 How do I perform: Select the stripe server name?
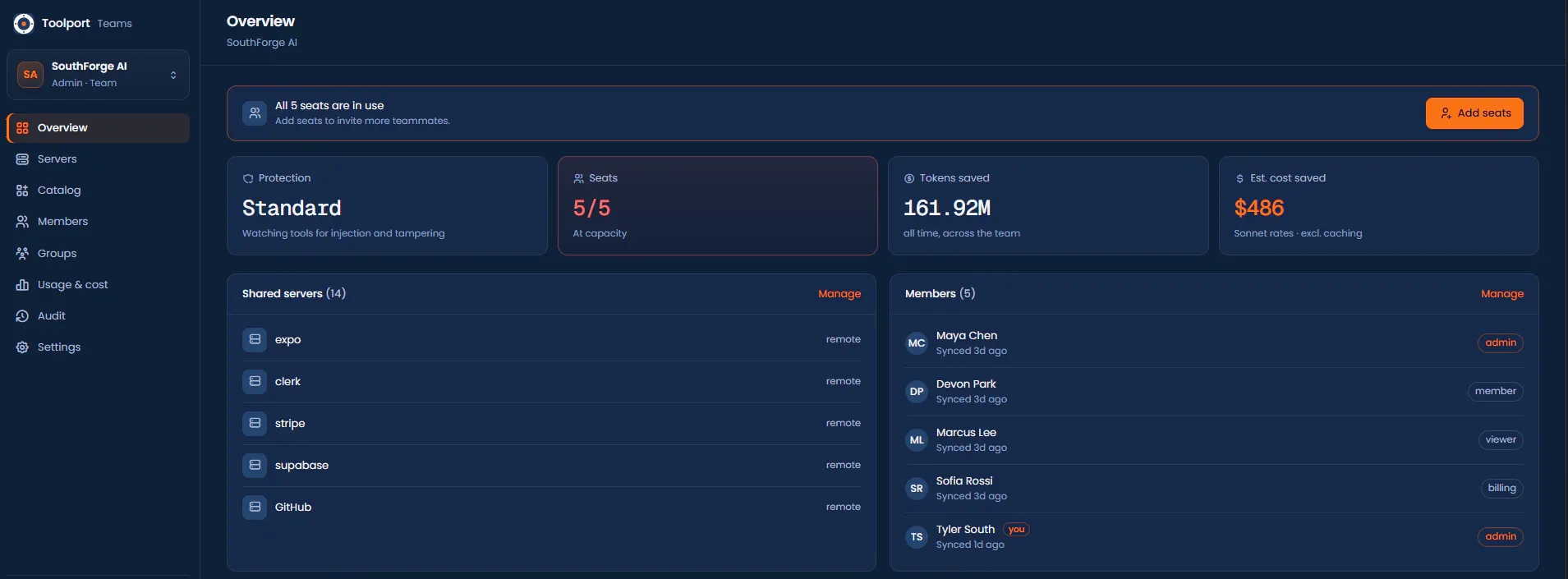click(290, 424)
